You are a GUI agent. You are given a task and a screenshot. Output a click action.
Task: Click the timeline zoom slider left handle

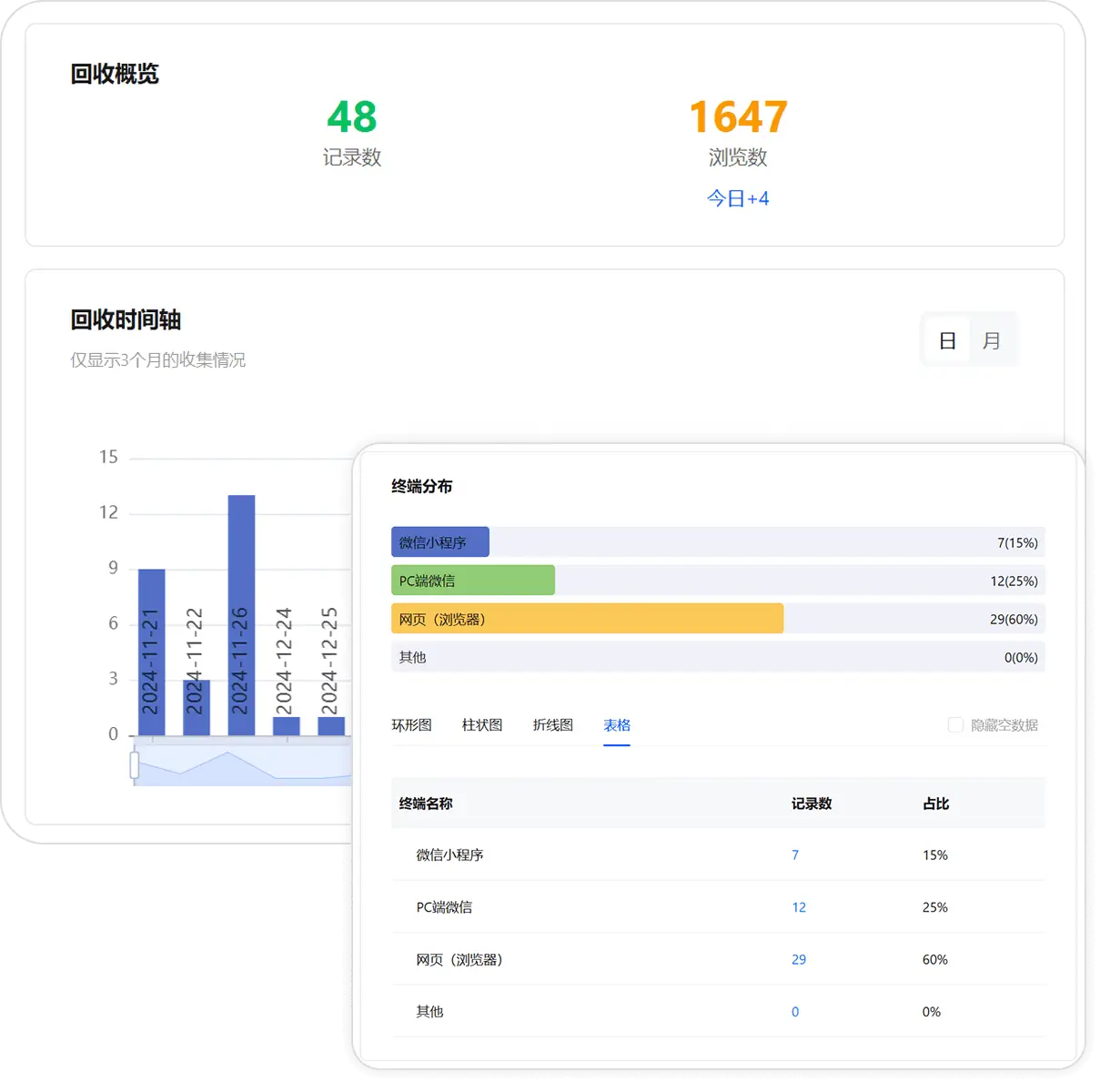tap(135, 764)
